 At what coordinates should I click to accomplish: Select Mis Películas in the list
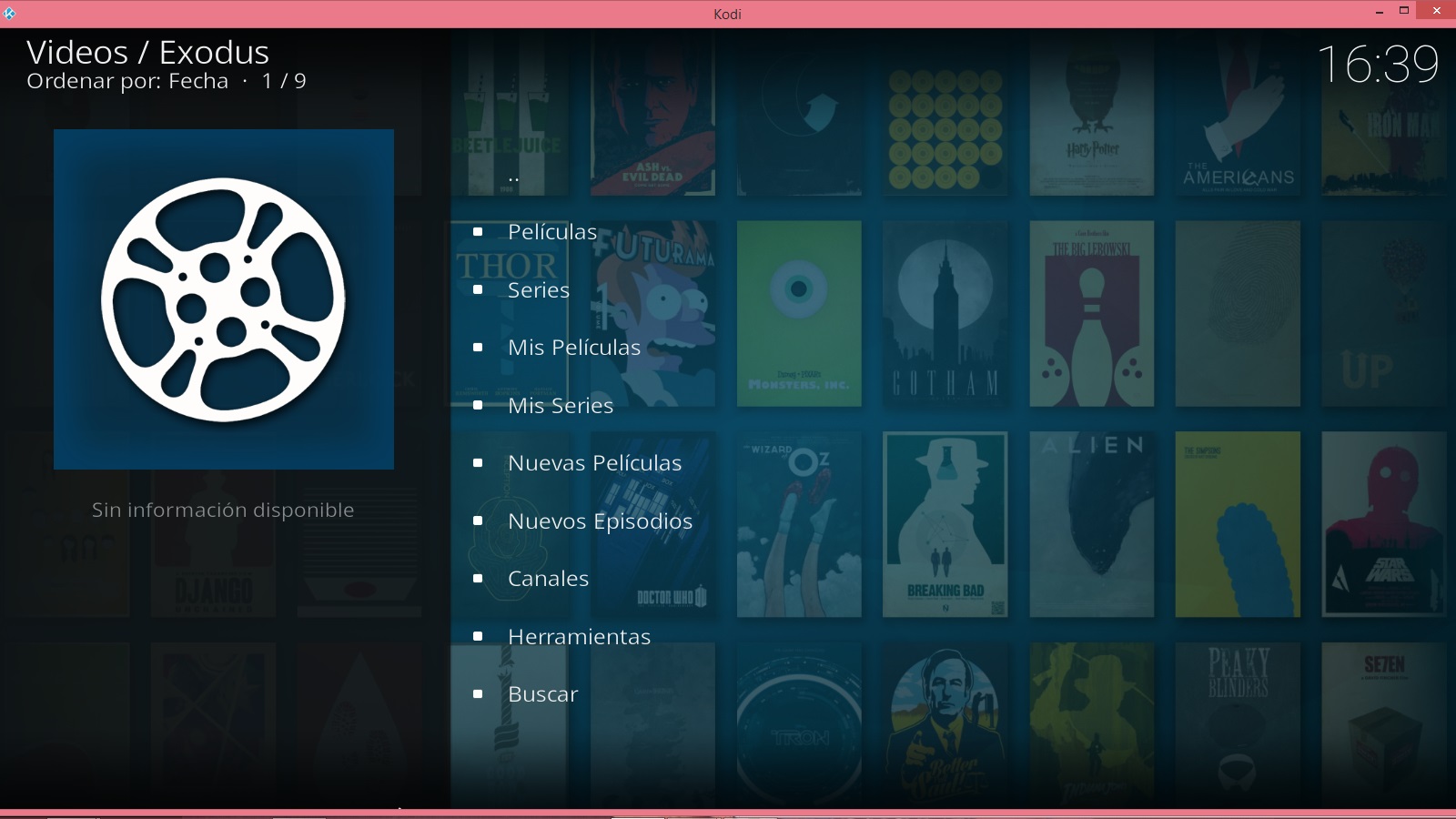[574, 348]
